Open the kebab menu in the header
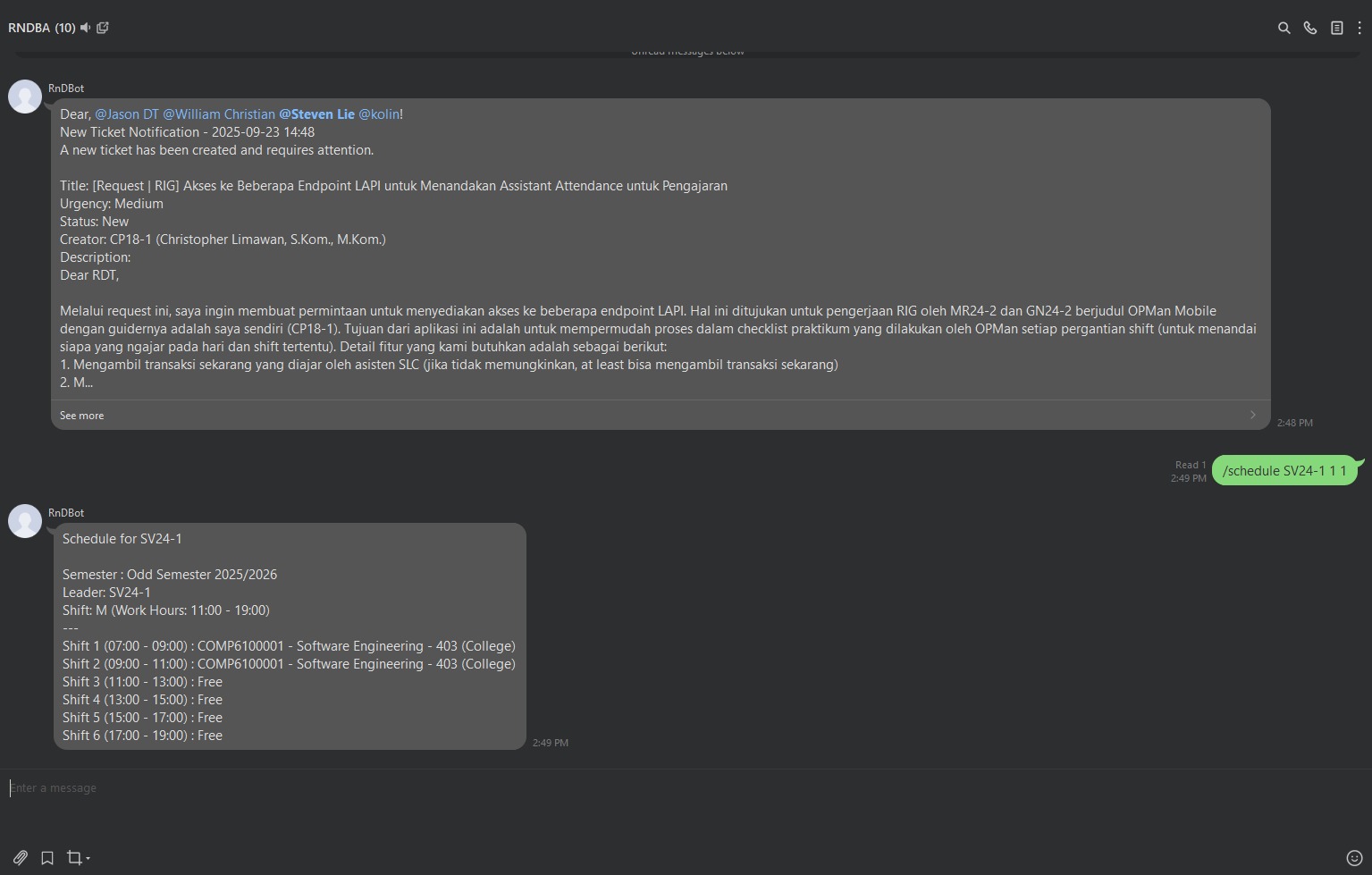The width and height of the screenshot is (1372, 875). click(1359, 28)
